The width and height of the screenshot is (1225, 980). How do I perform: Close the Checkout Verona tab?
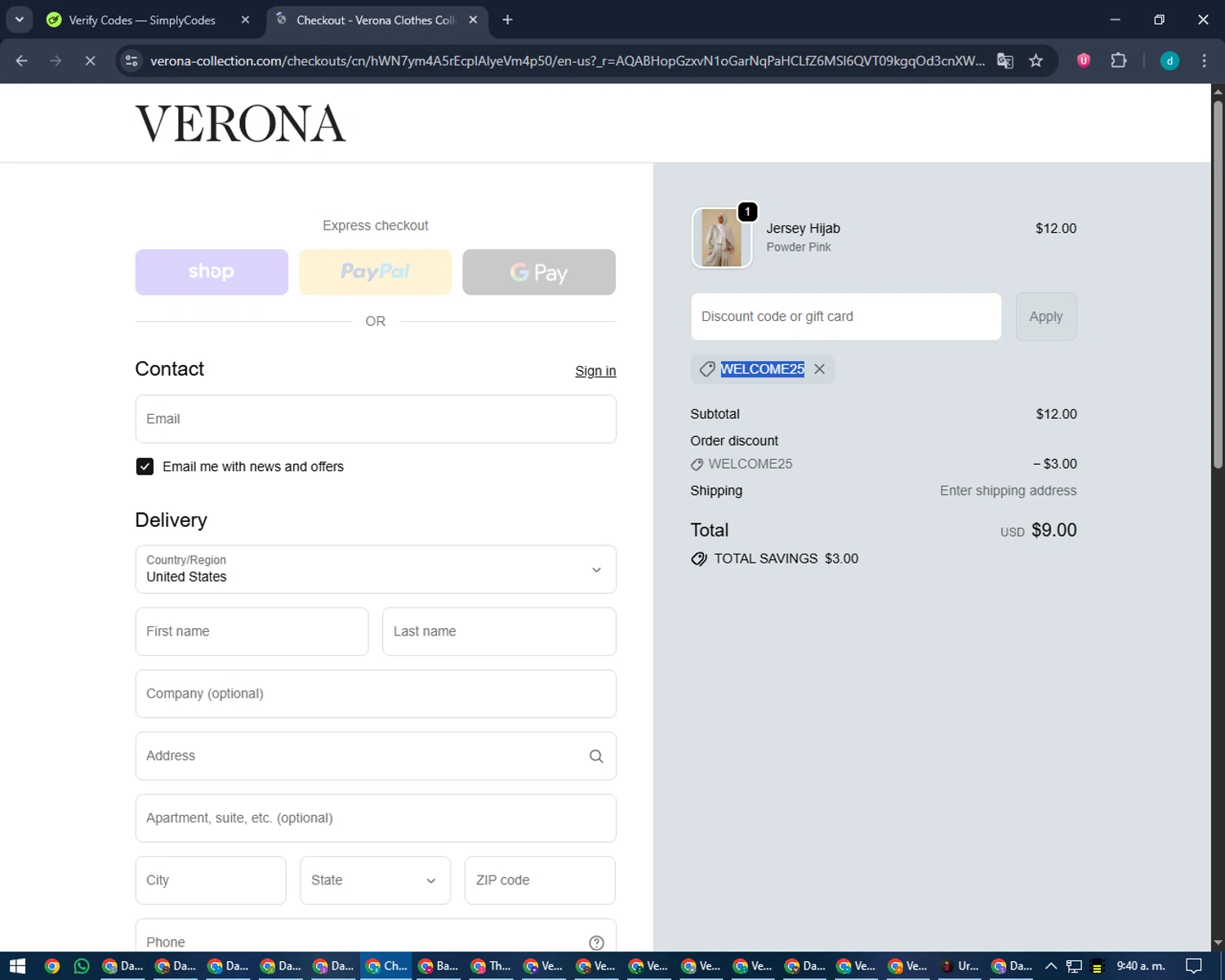[473, 20]
